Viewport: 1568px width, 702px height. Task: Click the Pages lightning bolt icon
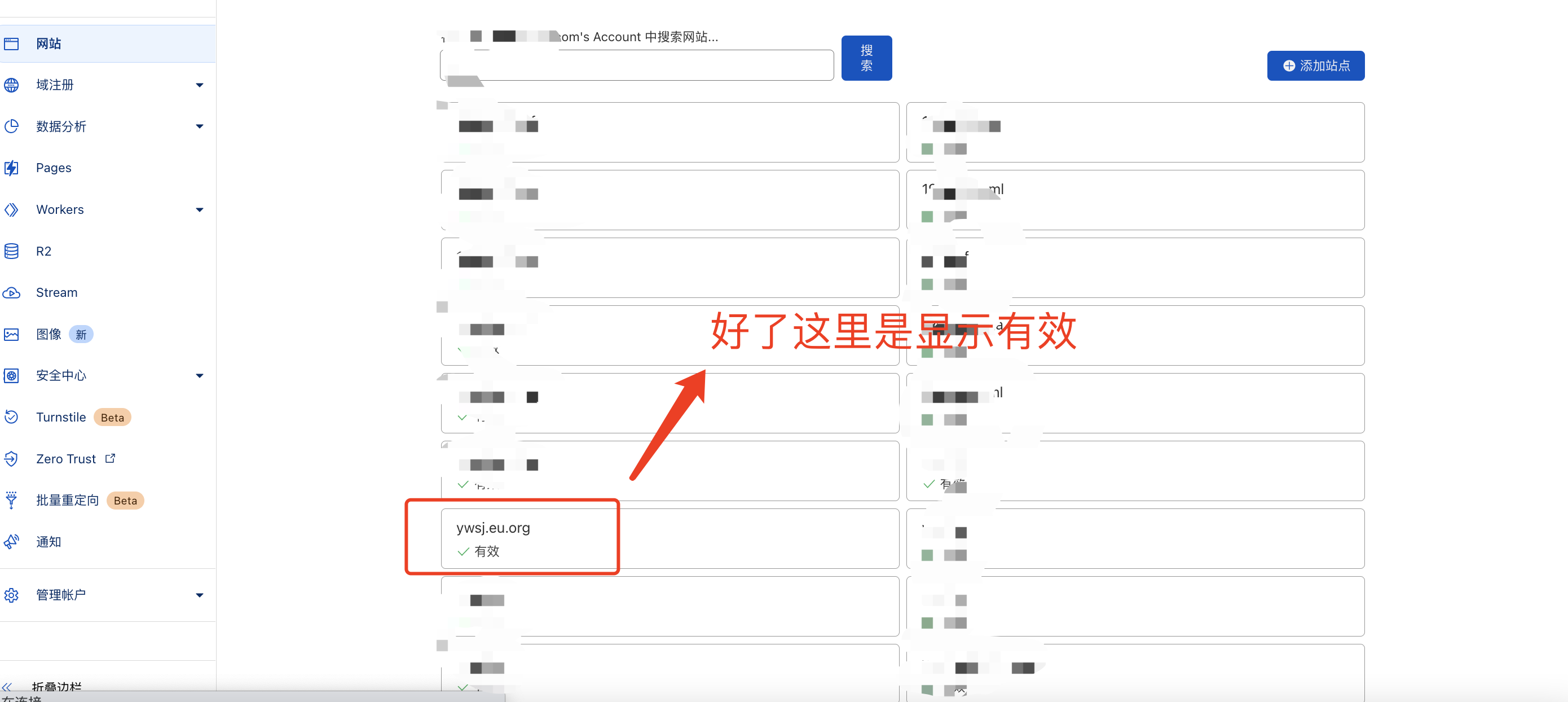click(x=12, y=168)
